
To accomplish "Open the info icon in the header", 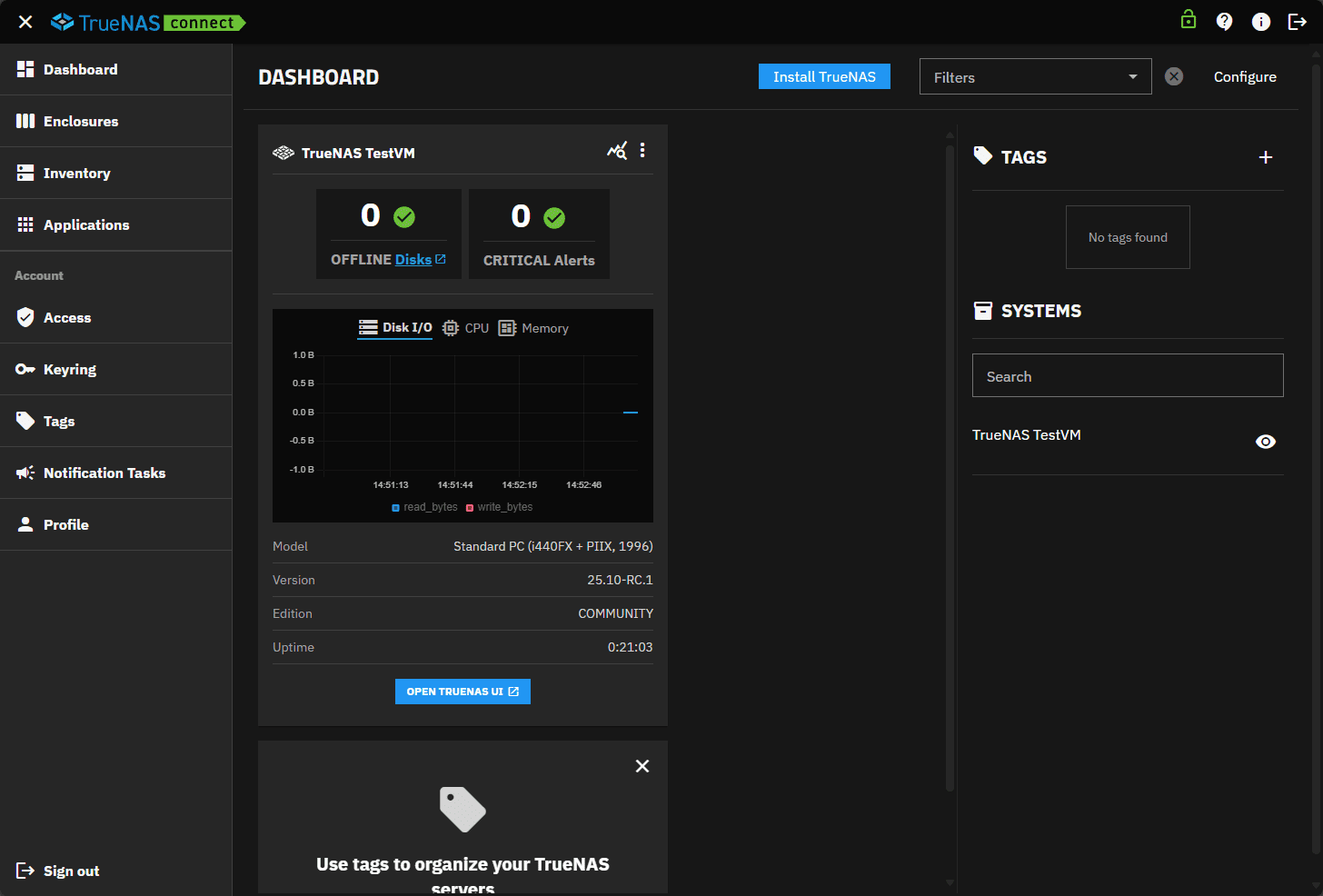I will point(1261,22).
